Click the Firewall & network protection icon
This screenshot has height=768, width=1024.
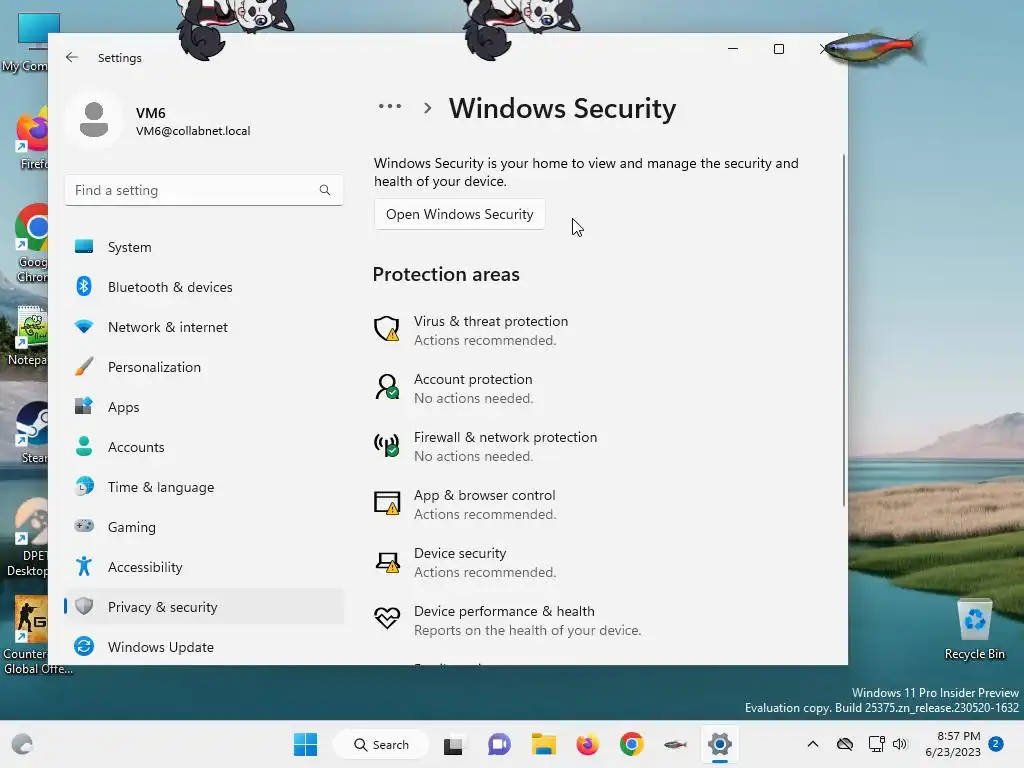387,445
